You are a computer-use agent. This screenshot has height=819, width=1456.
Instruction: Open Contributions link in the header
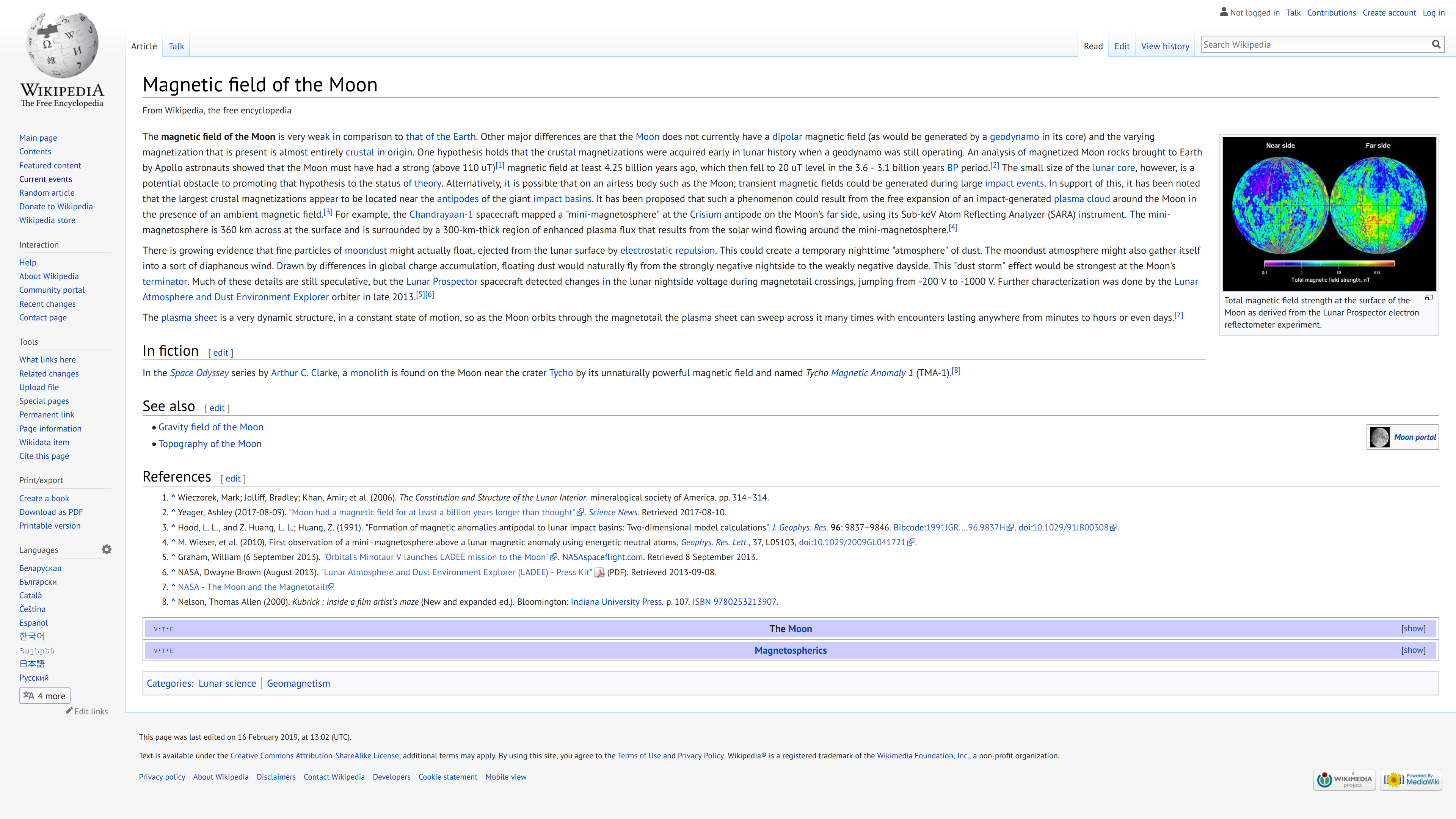(x=1331, y=13)
